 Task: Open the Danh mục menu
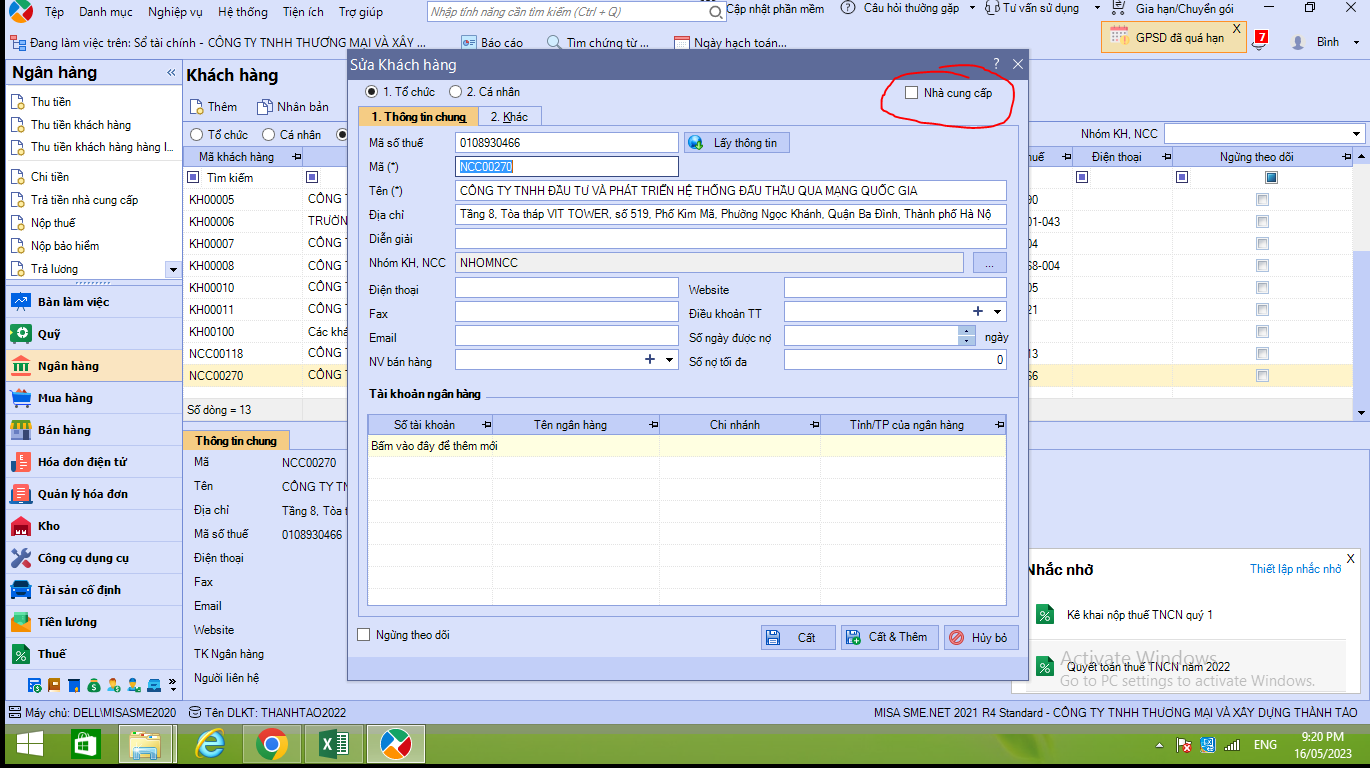(x=106, y=11)
